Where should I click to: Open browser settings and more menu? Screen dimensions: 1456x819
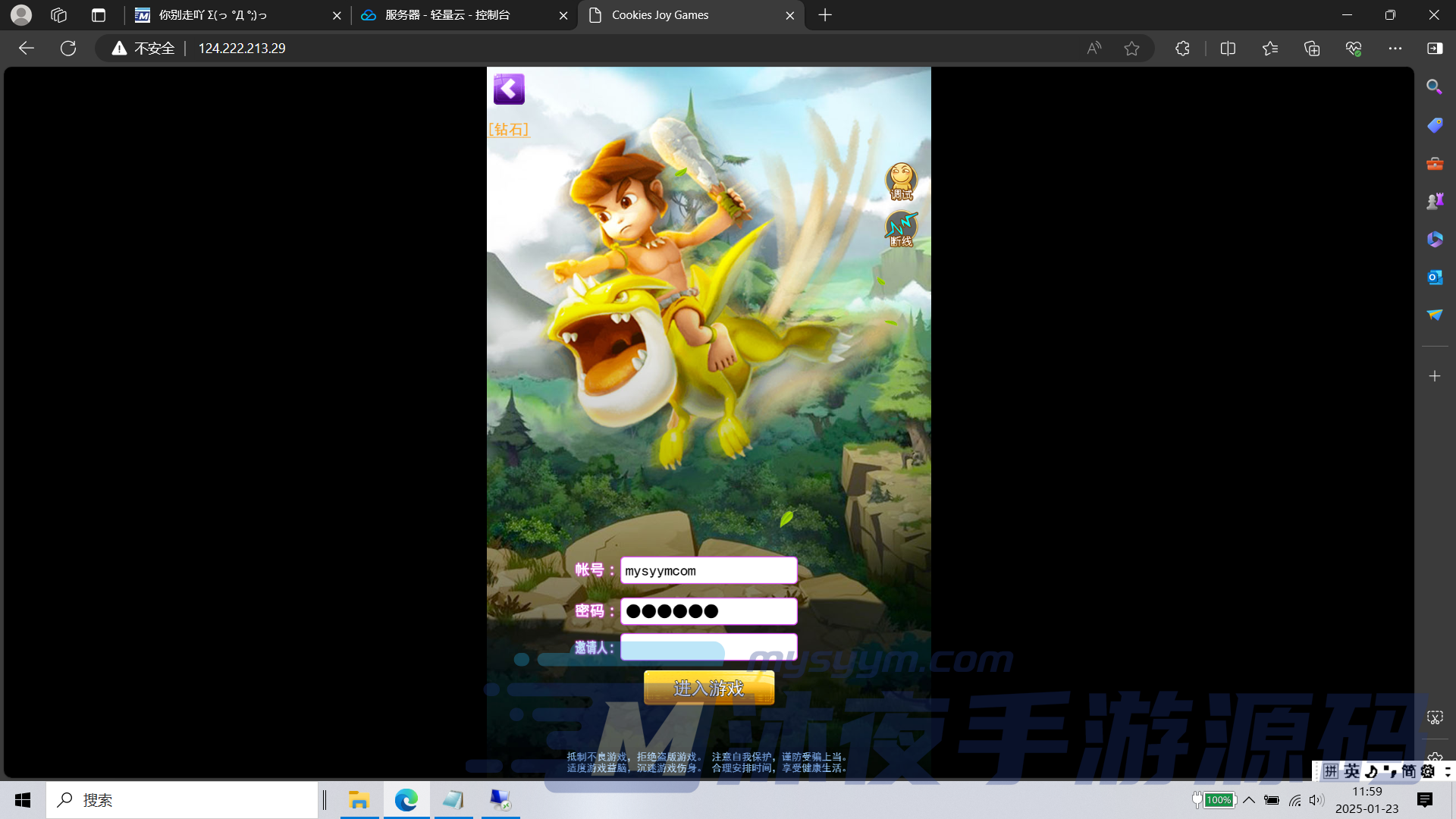pos(1395,49)
